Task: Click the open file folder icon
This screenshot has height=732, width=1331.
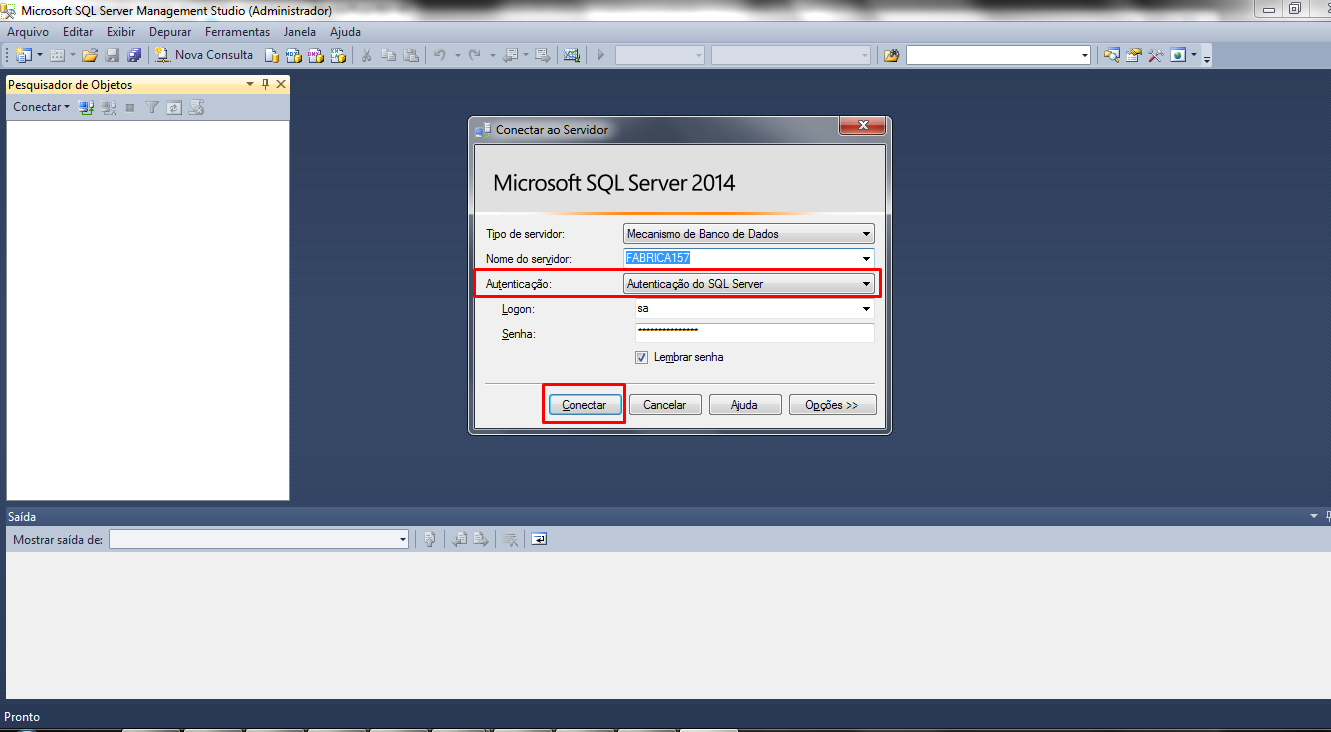Action: click(x=90, y=55)
